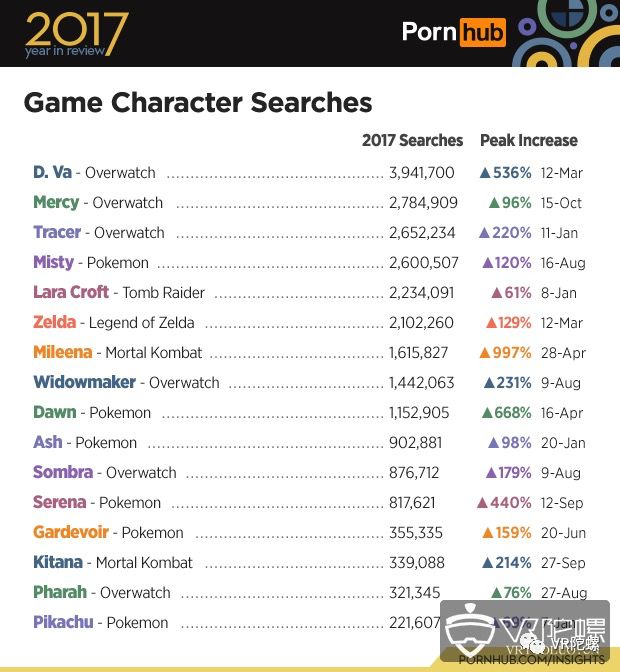Click the green triangle beside 96%
This screenshot has width=620, height=672.
pyautogui.click(x=494, y=203)
